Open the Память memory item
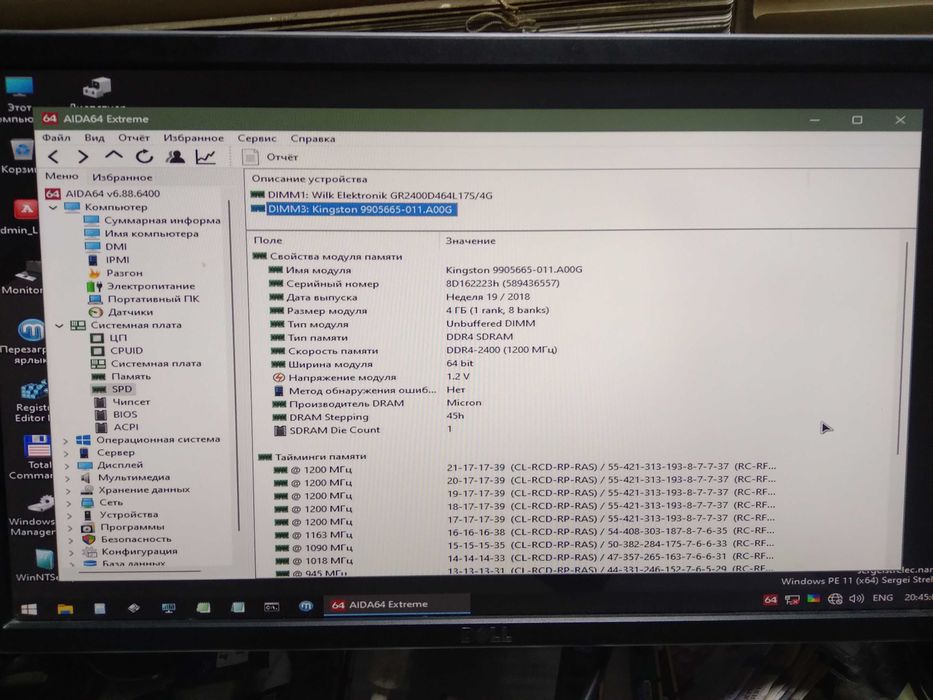The image size is (933, 700). point(121,376)
